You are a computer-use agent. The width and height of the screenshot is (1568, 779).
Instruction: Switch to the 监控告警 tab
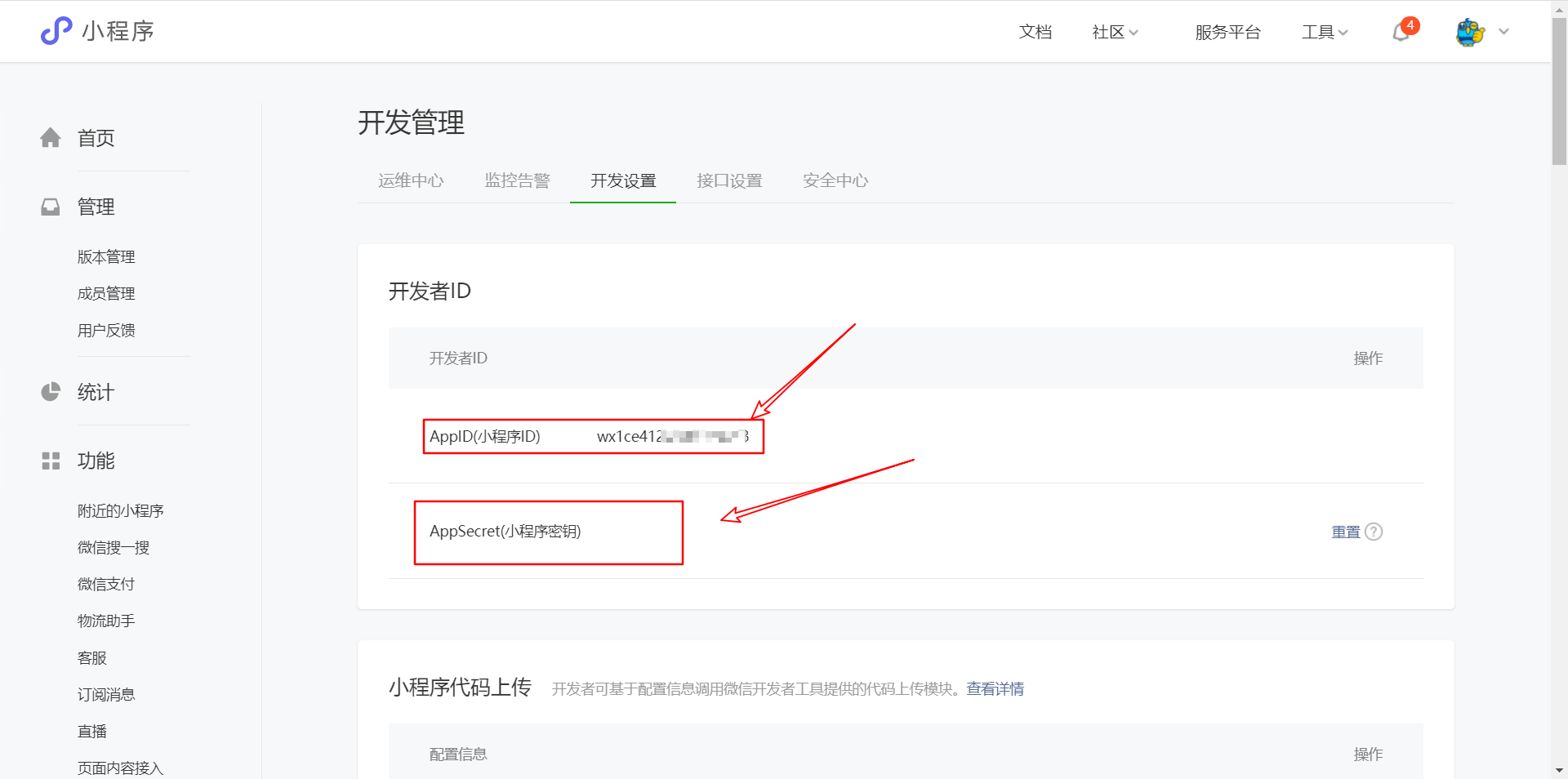pos(517,180)
